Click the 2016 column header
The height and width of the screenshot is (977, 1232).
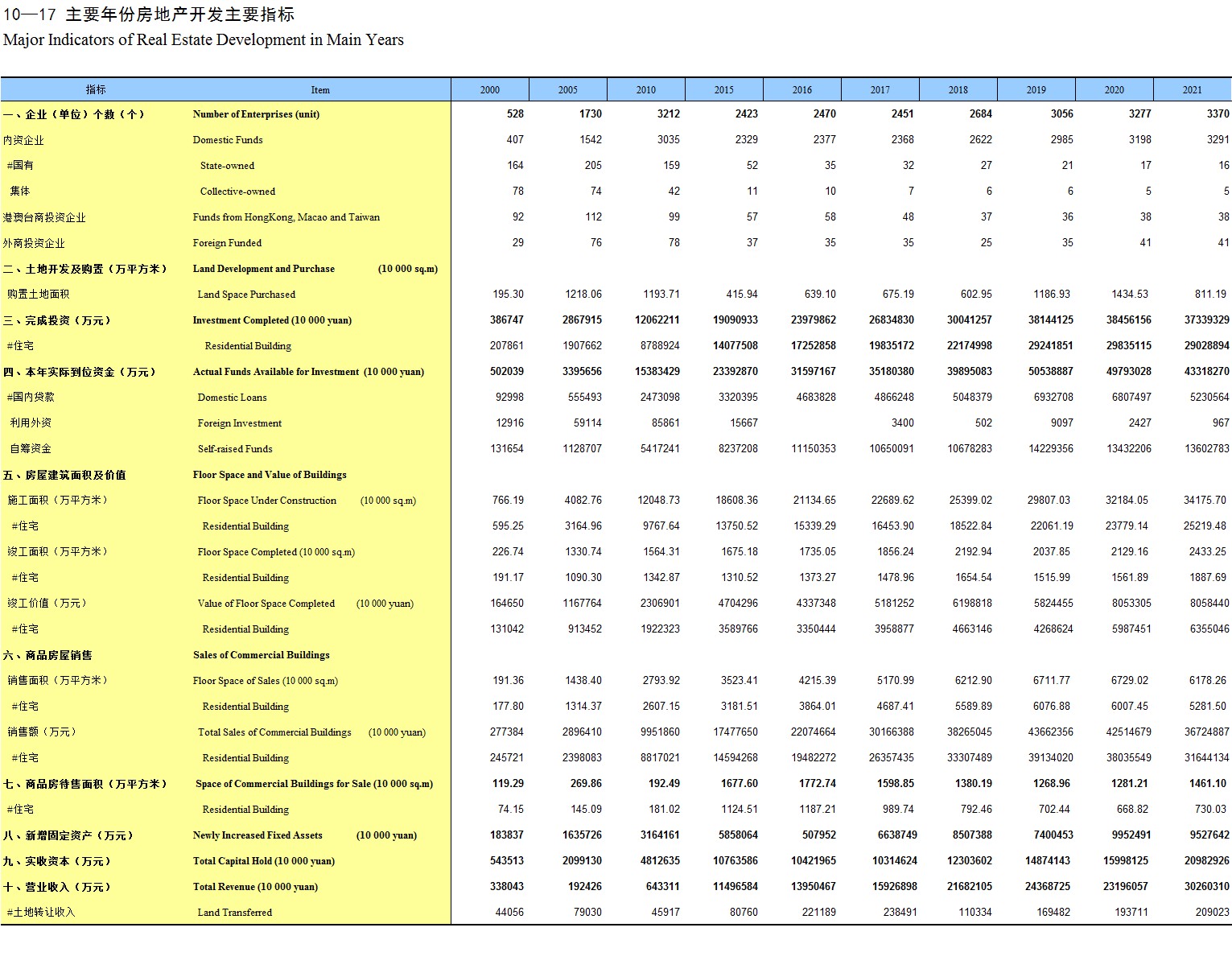click(x=802, y=89)
